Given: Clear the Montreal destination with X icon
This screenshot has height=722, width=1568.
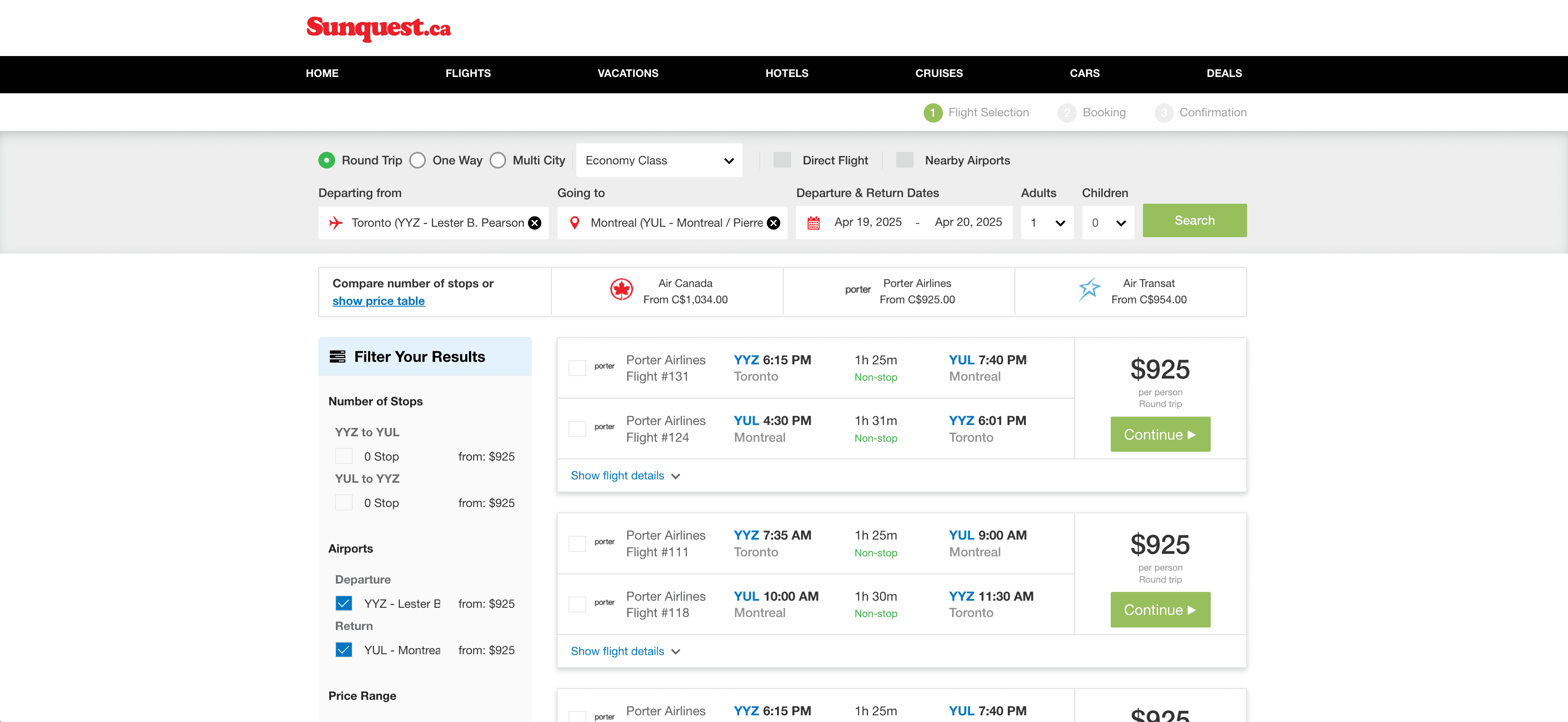Looking at the screenshot, I should coord(773,223).
